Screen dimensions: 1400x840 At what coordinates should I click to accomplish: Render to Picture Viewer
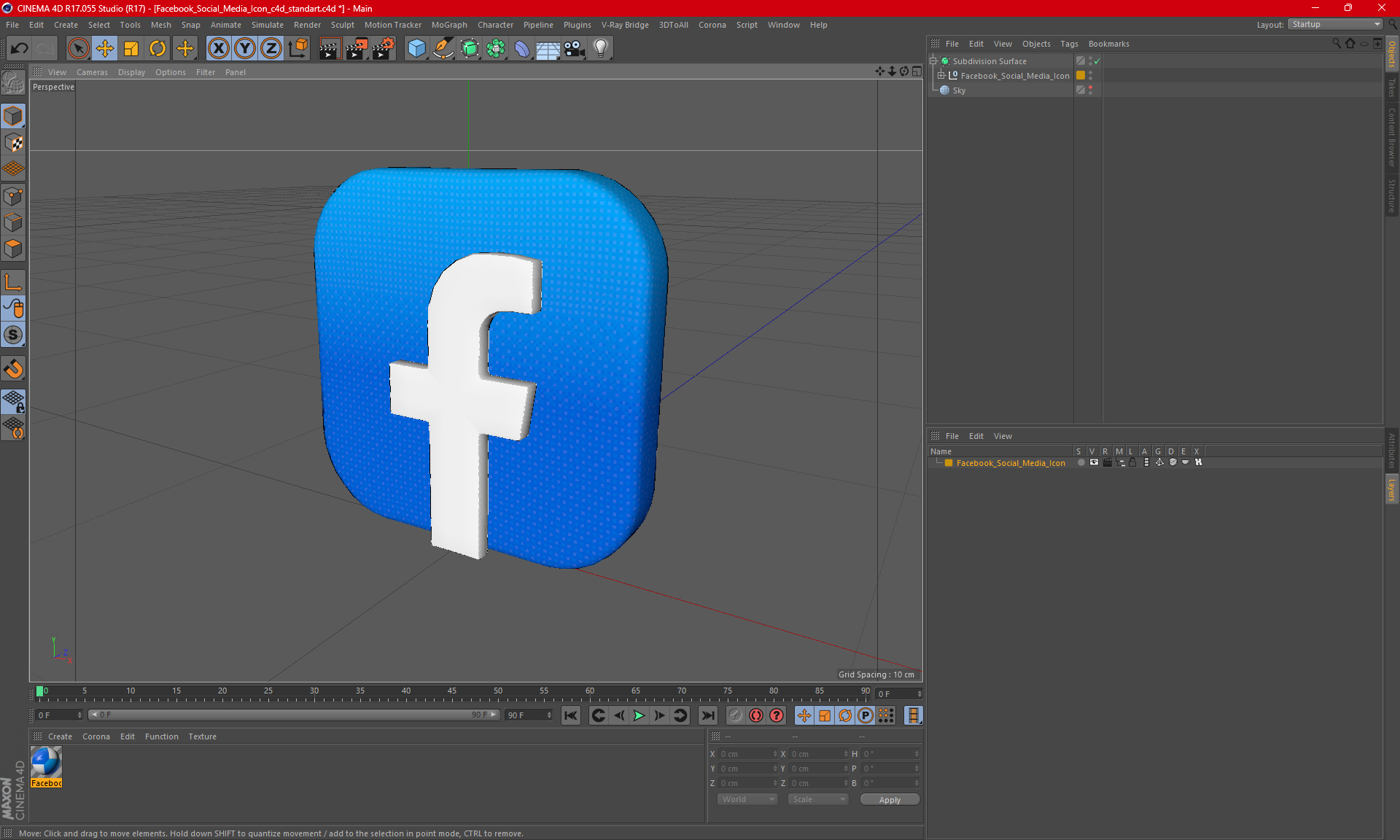(x=357, y=48)
